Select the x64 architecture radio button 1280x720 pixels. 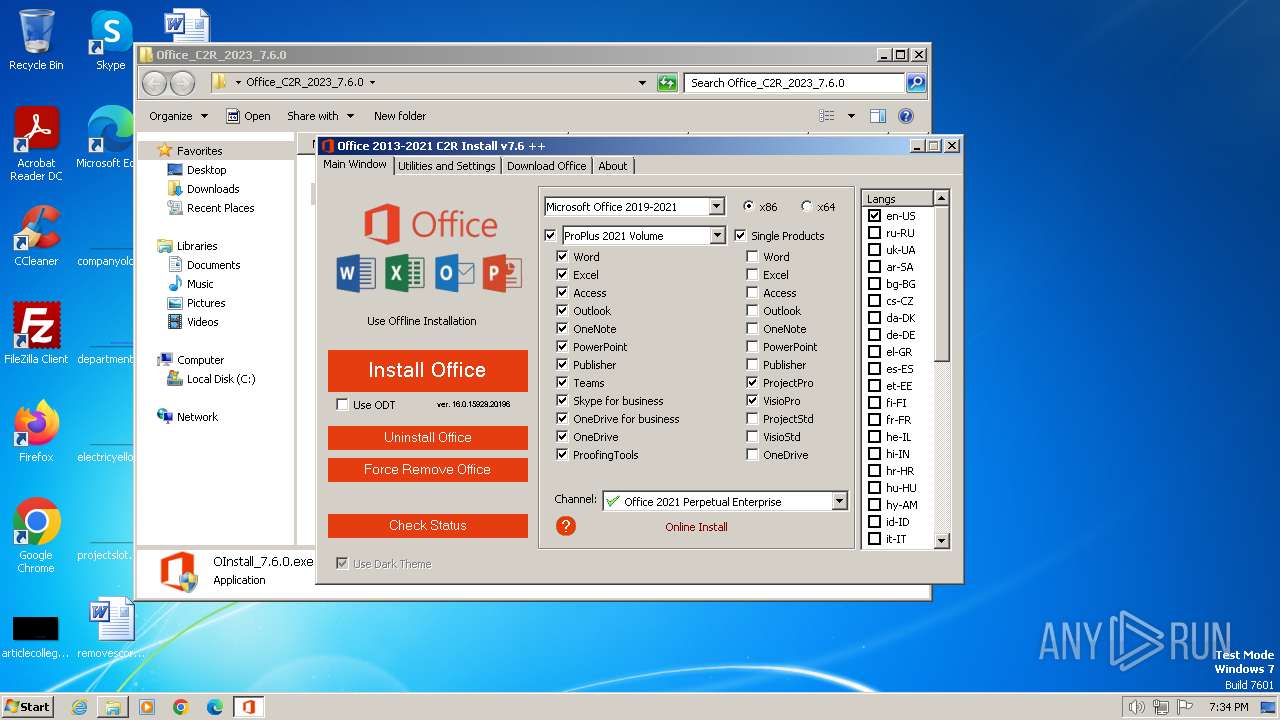[x=807, y=207]
